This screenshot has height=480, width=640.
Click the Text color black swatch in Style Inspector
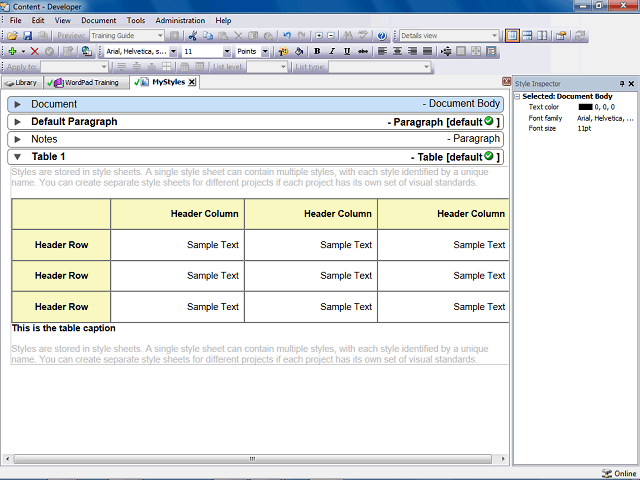(x=585, y=107)
